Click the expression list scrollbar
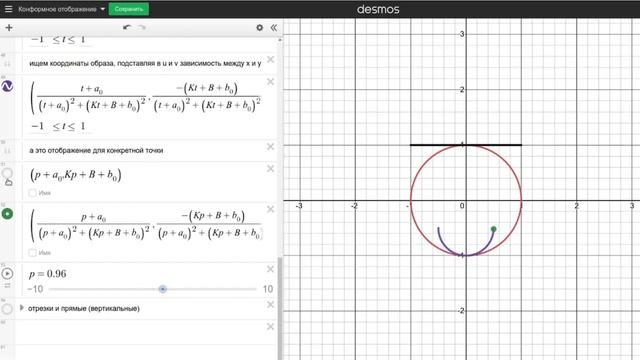Viewport: 640px width, 360px height. (x=280, y=308)
